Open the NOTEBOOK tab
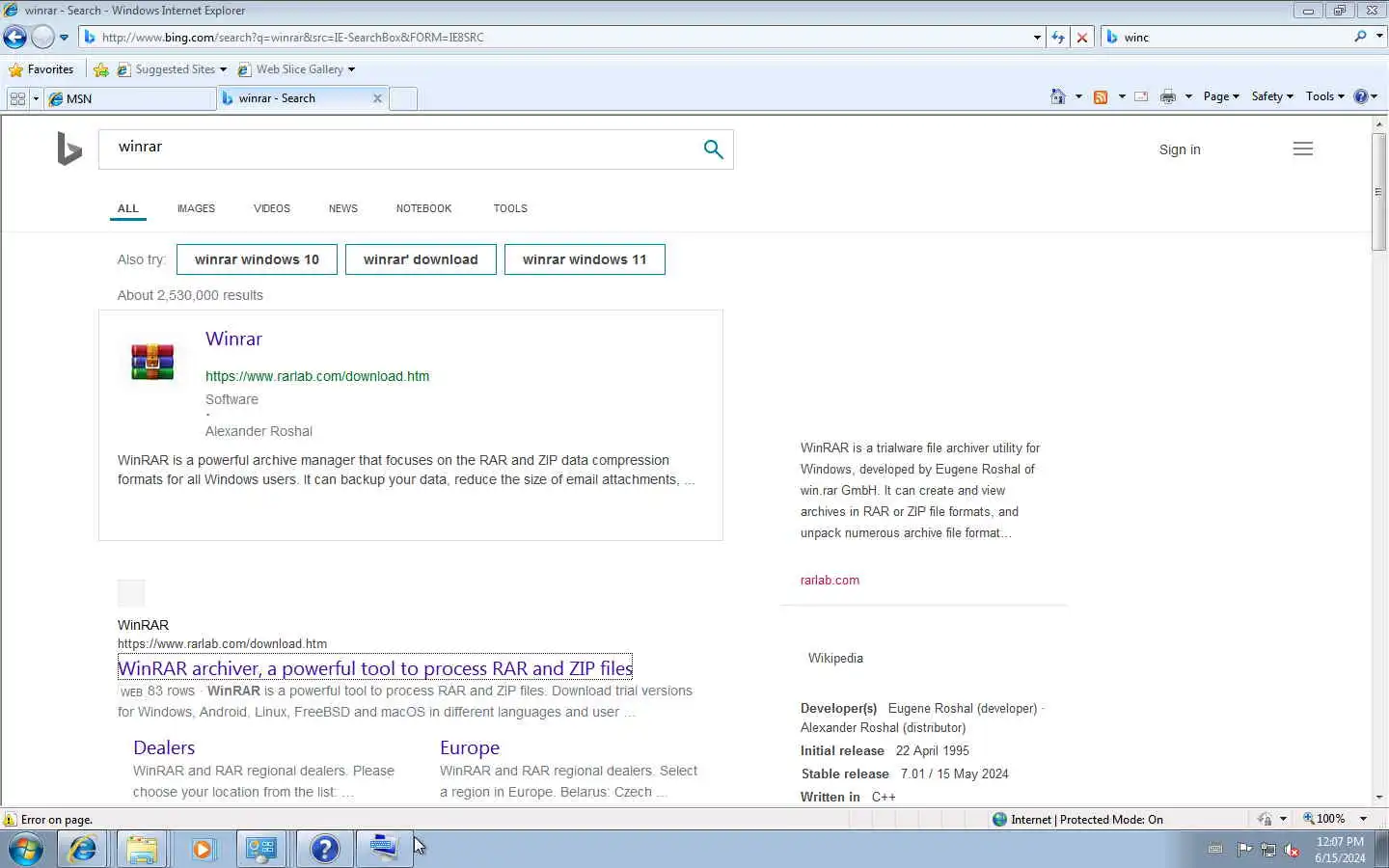1389x868 pixels. click(423, 208)
